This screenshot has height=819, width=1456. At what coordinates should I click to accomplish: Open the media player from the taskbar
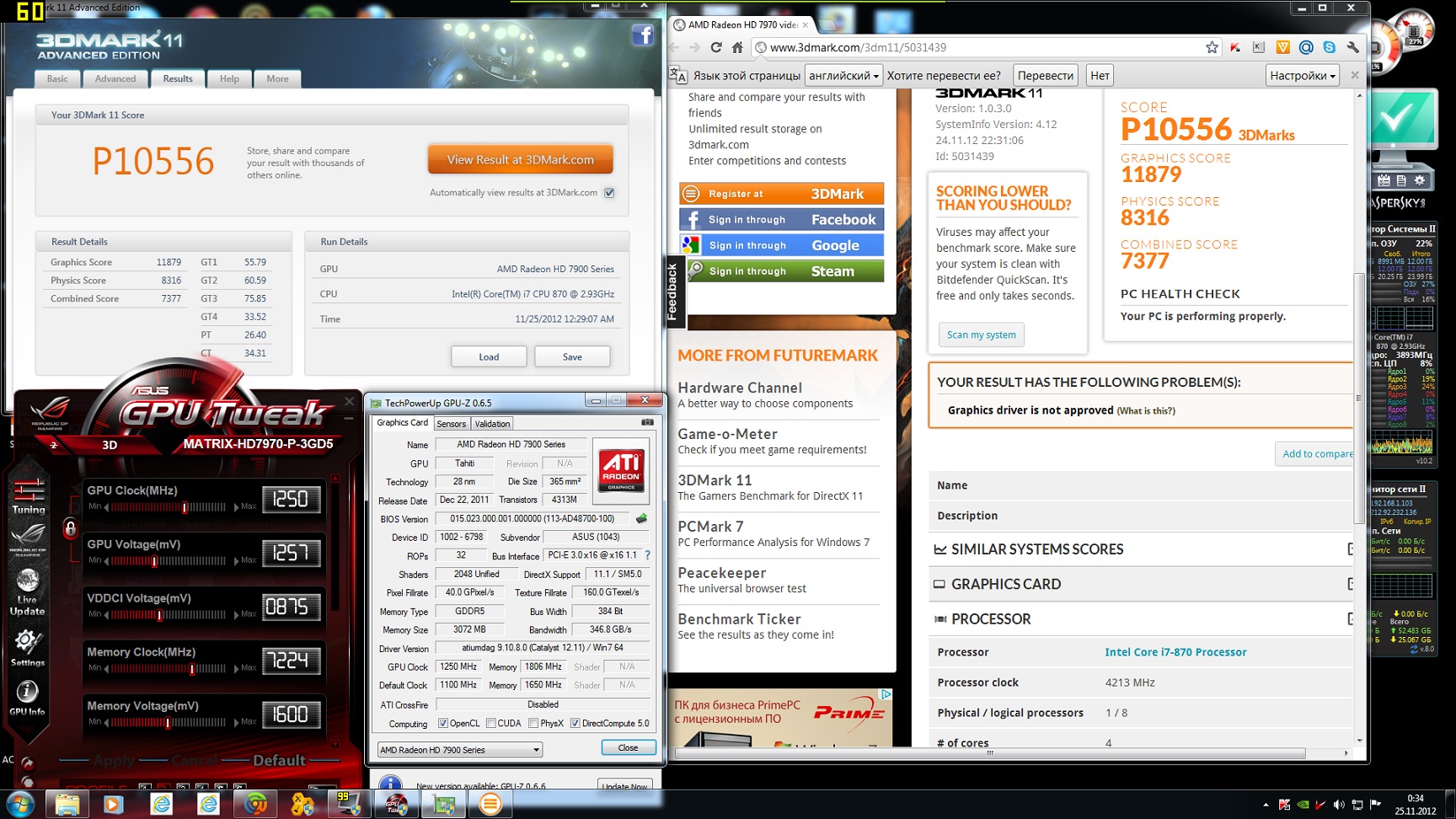tap(113, 804)
